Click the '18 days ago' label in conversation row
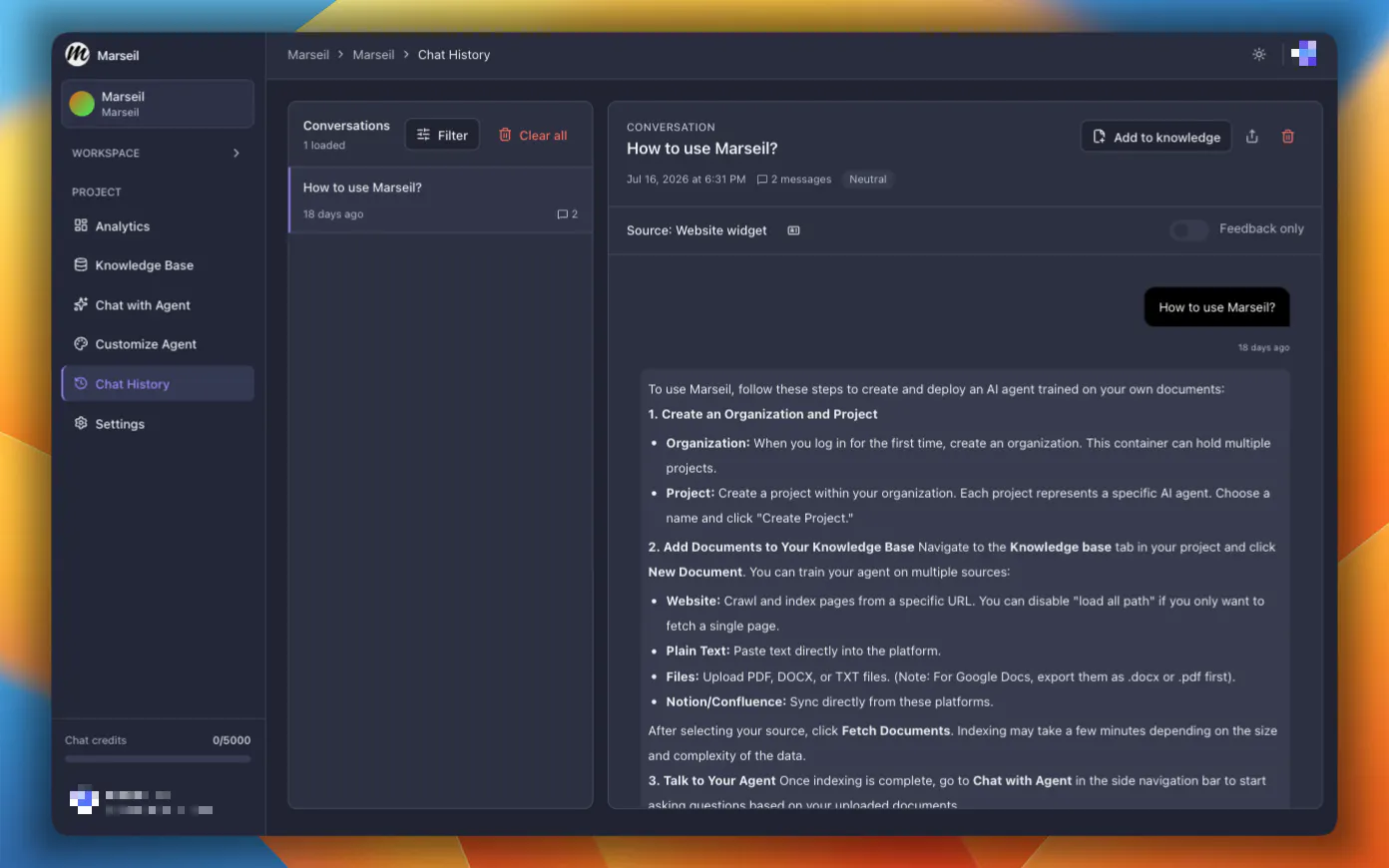1389x868 pixels. point(333,215)
